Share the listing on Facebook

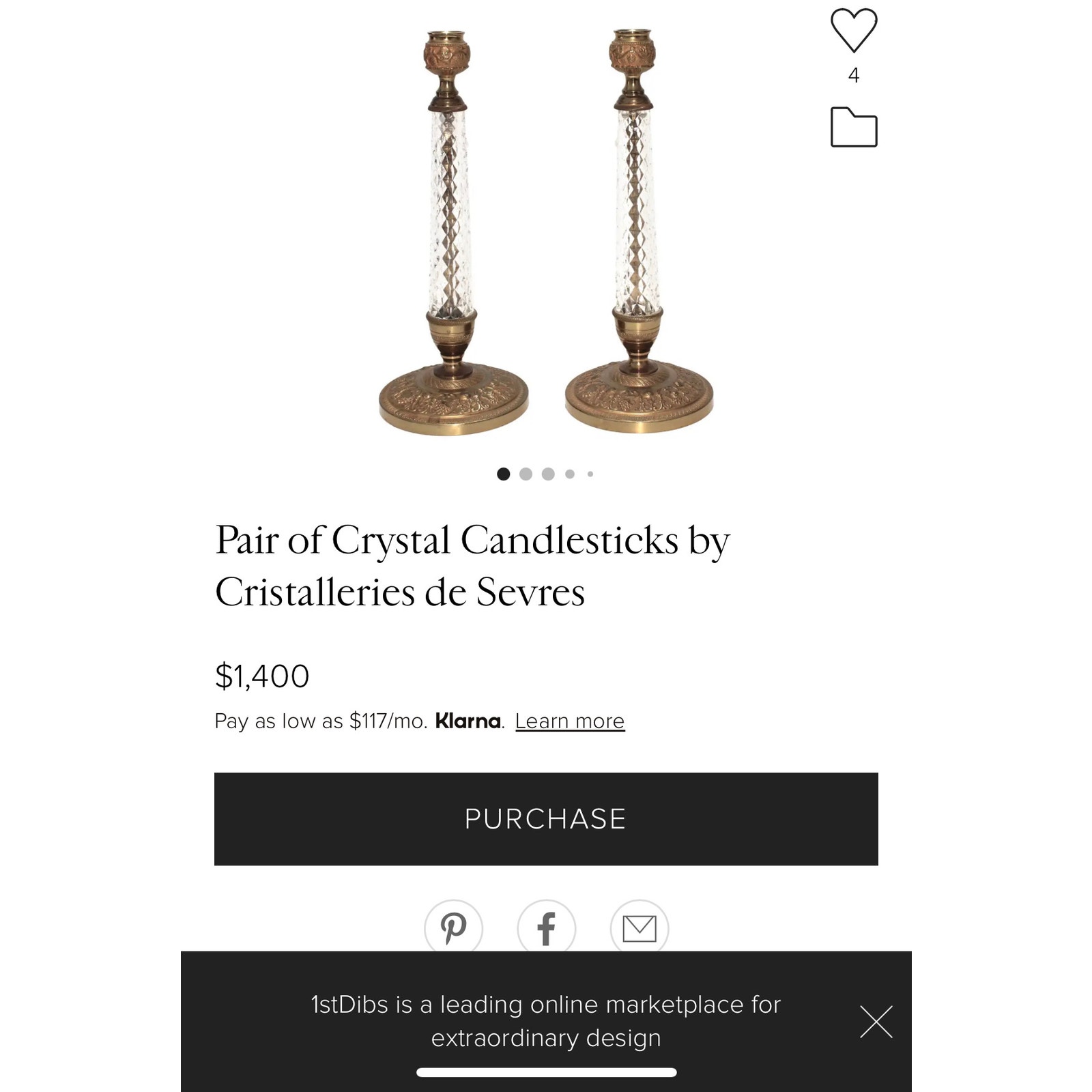tap(546, 928)
